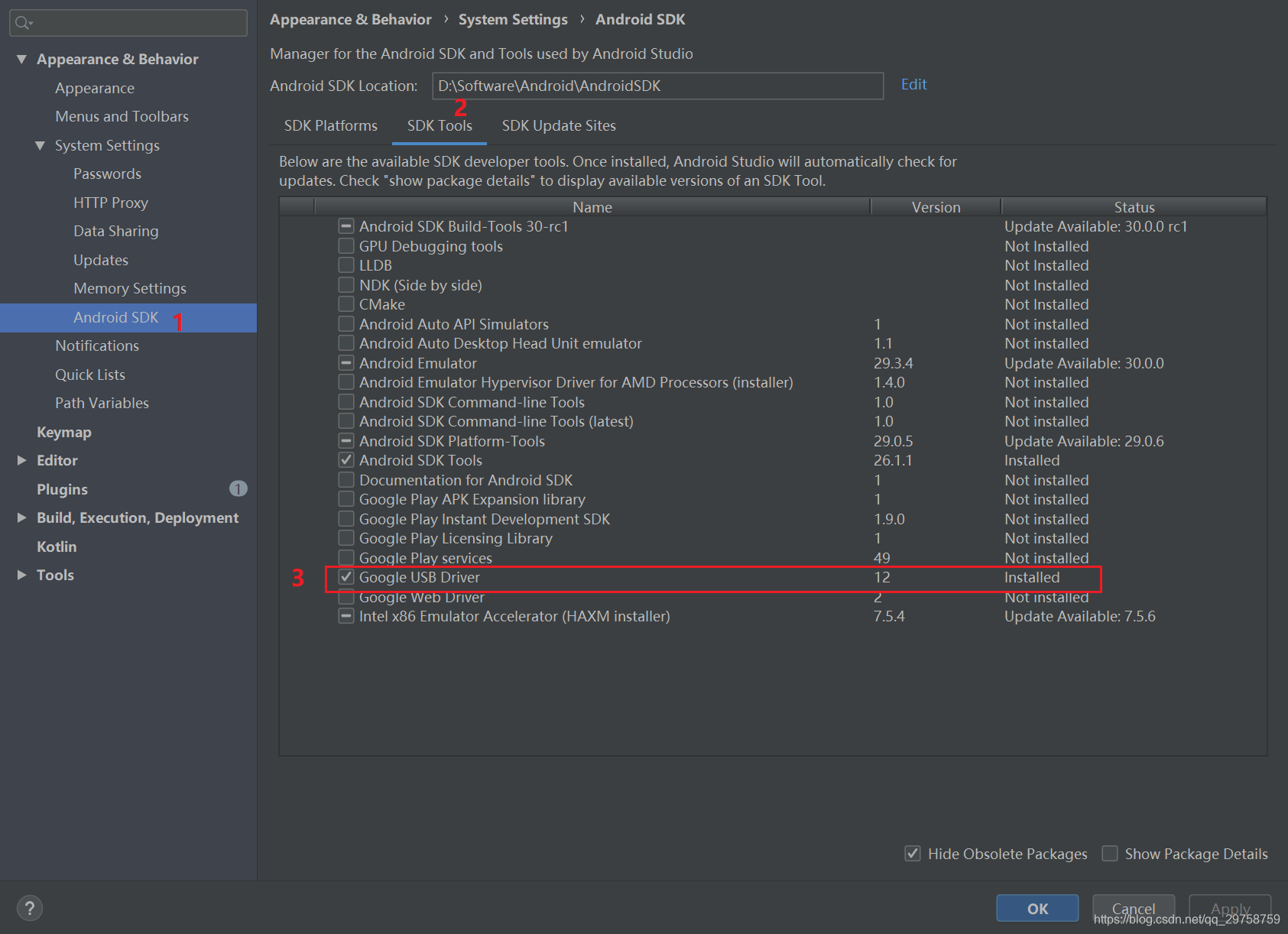Select Android Emulator Hypervisor Driver row
Image resolution: width=1288 pixels, height=934 pixels.
(773, 382)
